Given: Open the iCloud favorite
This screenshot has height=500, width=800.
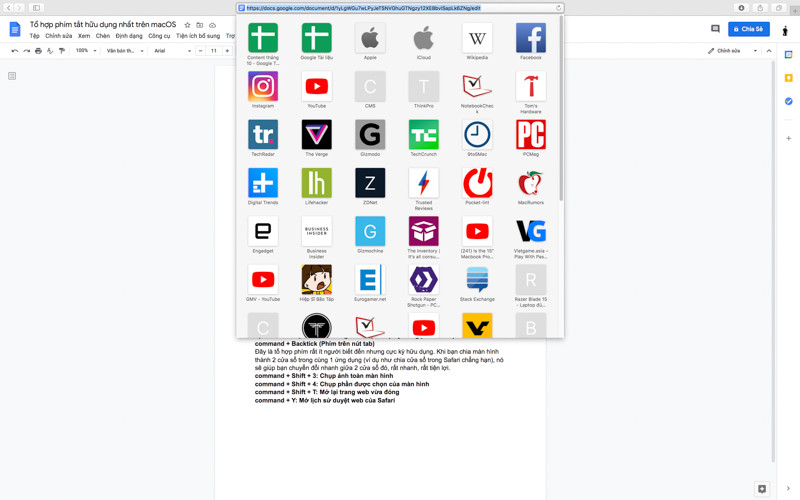Looking at the screenshot, I should tap(423, 38).
